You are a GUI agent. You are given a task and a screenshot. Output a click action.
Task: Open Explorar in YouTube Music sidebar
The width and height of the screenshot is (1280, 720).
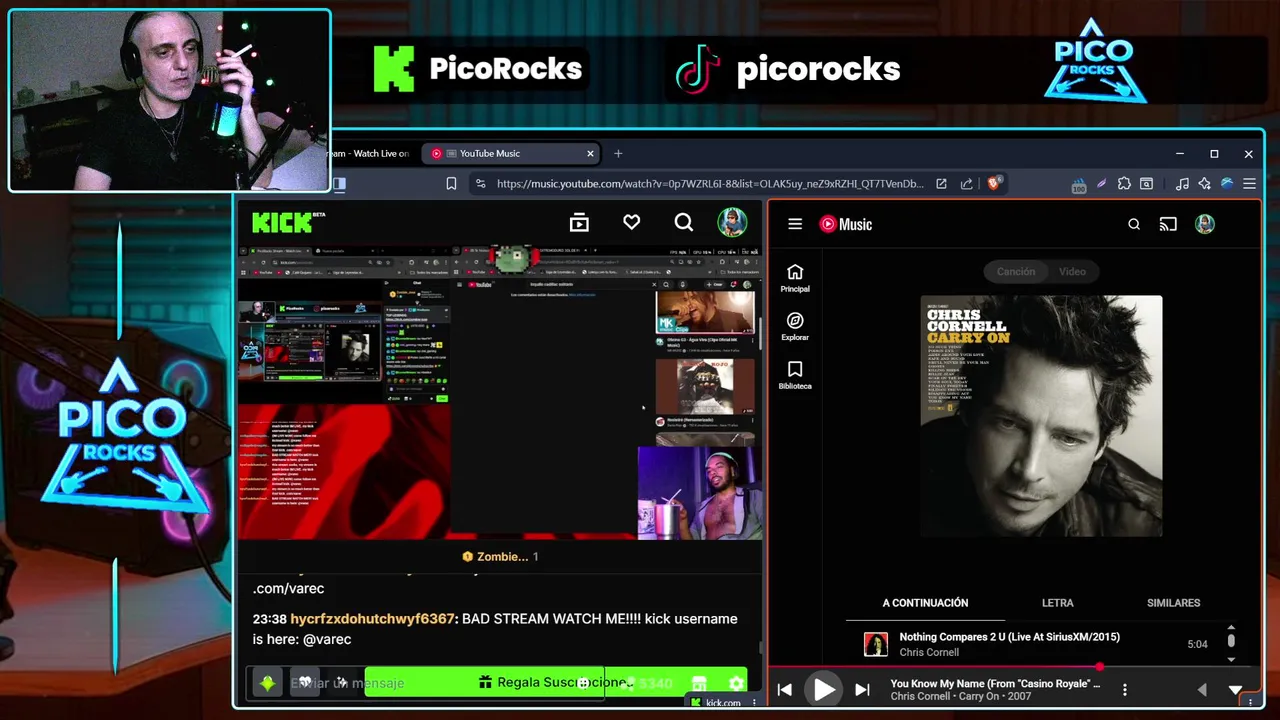coord(795,327)
